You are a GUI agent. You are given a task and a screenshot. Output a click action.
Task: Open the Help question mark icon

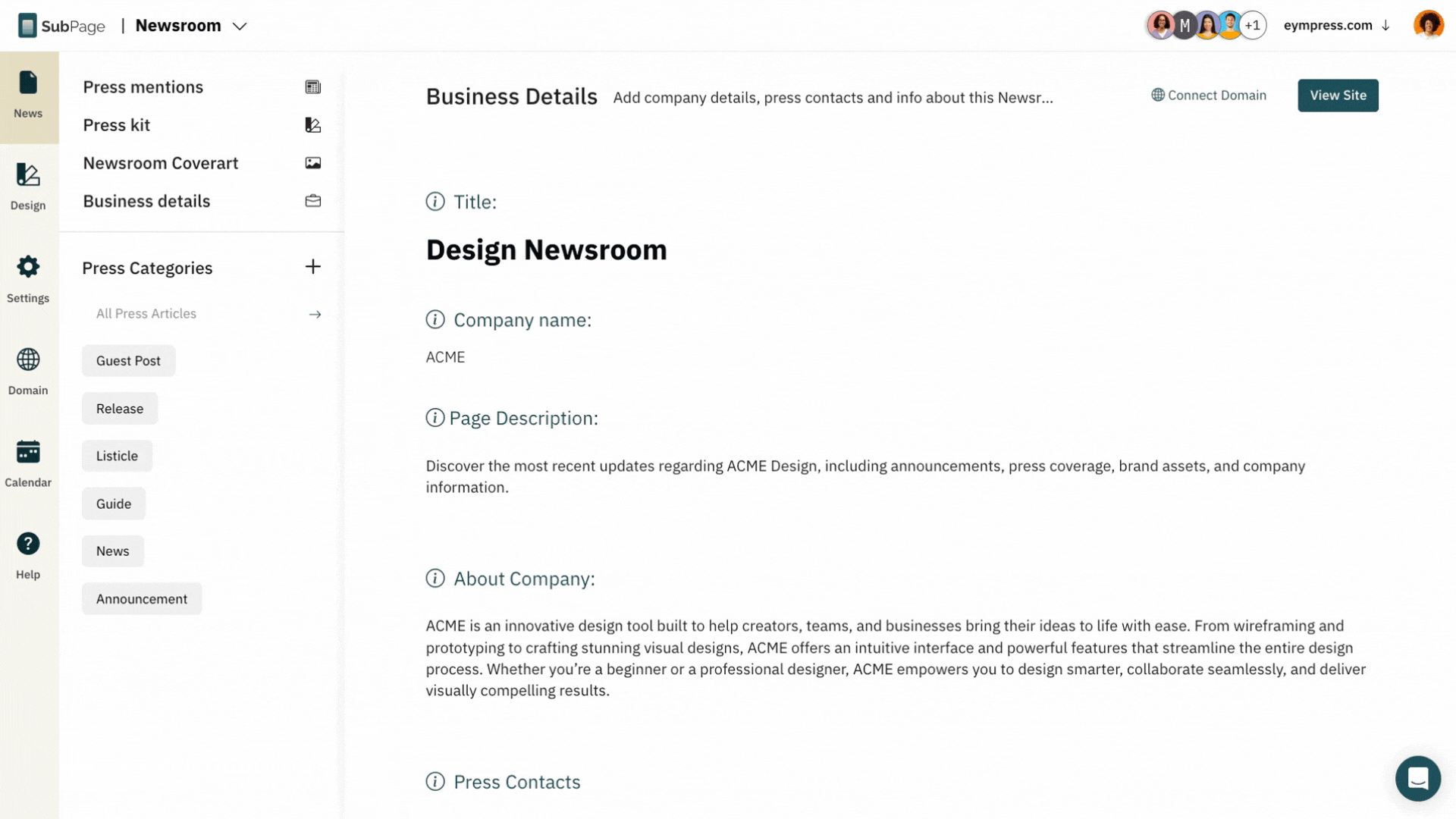pyautogui.click(x=28, y=544)
